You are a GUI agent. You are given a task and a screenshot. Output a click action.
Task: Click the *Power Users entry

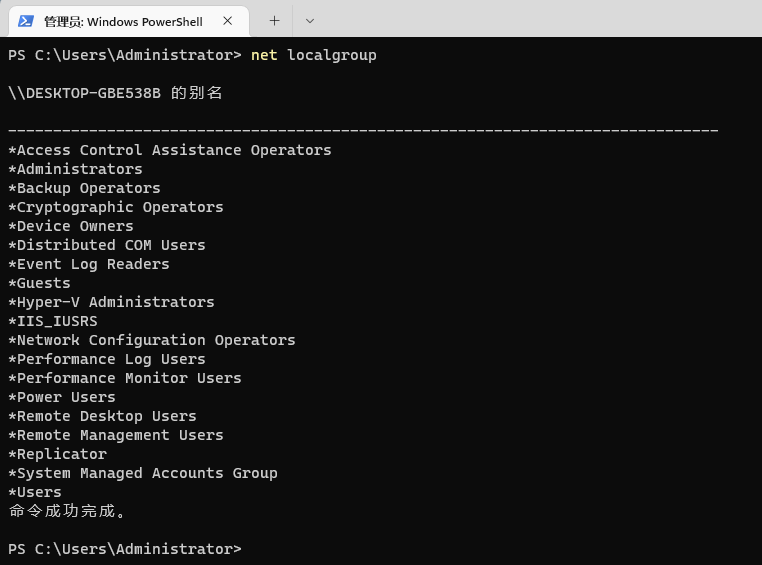[62, 397]
